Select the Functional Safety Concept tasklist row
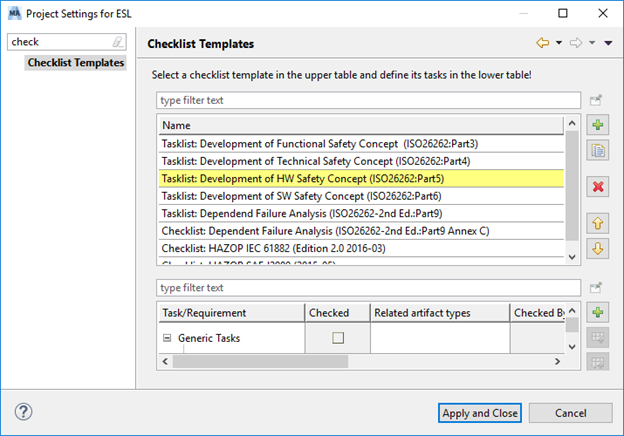The image size is (624, 436). pos(360,144)
